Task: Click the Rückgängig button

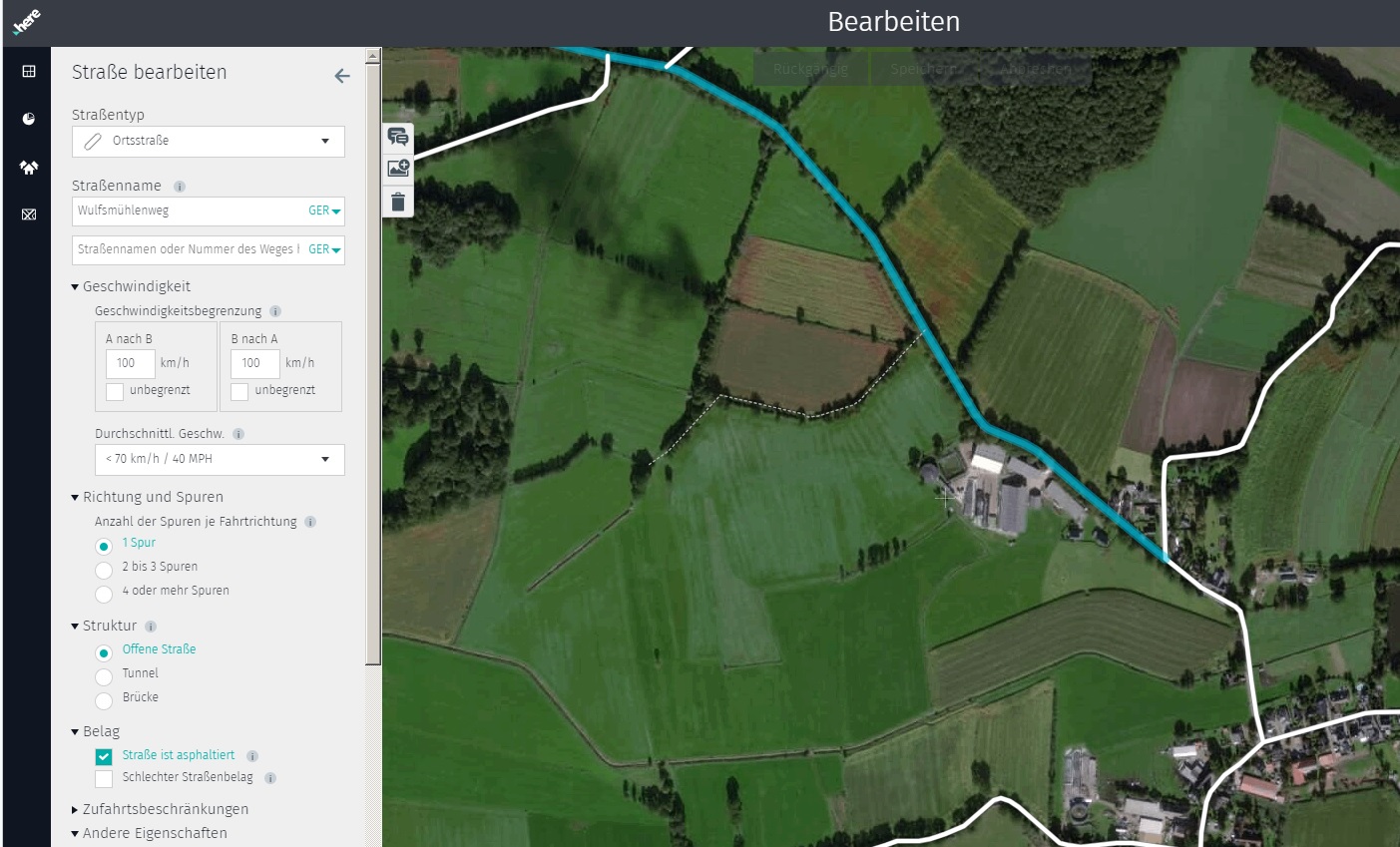Action: coord(810,69)
